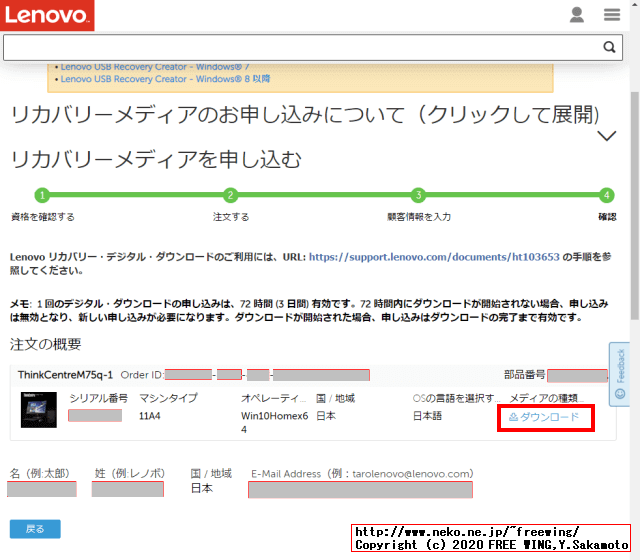Click the リカバリーメディアのお申し込みについて heading
Viewport: 640px width, 560px height.
coord(305,115)
